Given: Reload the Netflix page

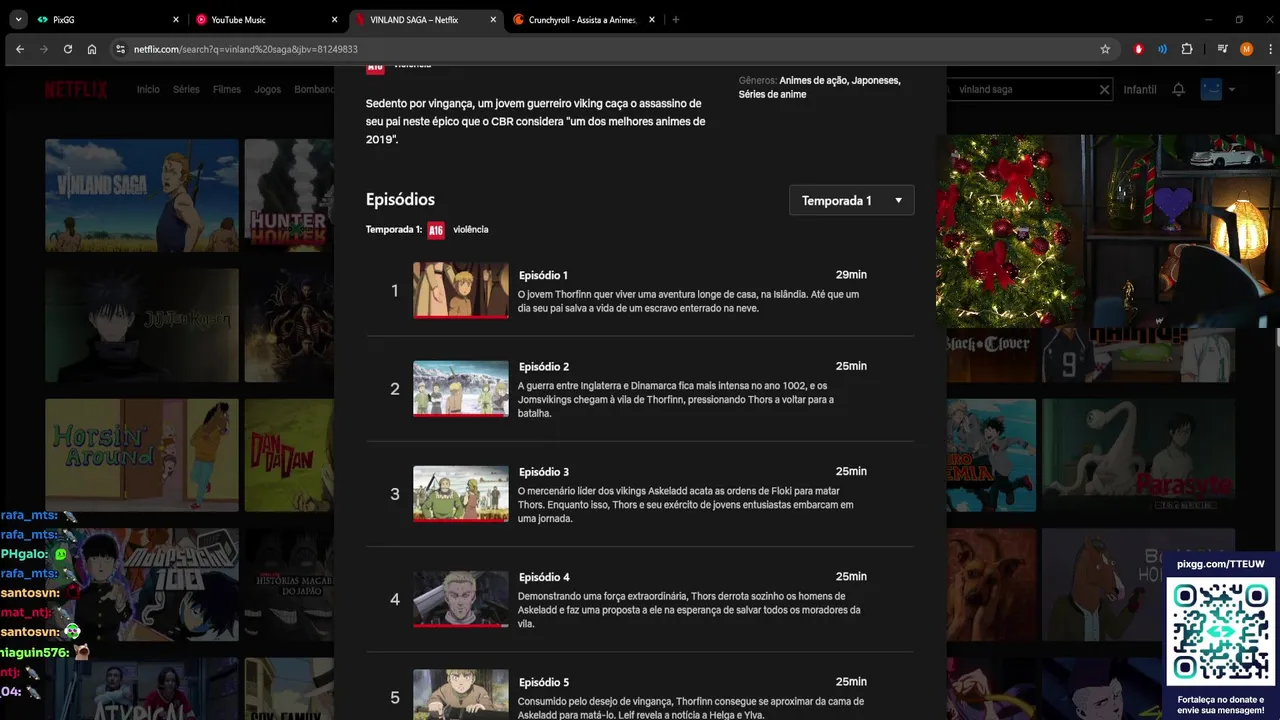Looking at the screenshot, I should [x=68, y=49].
